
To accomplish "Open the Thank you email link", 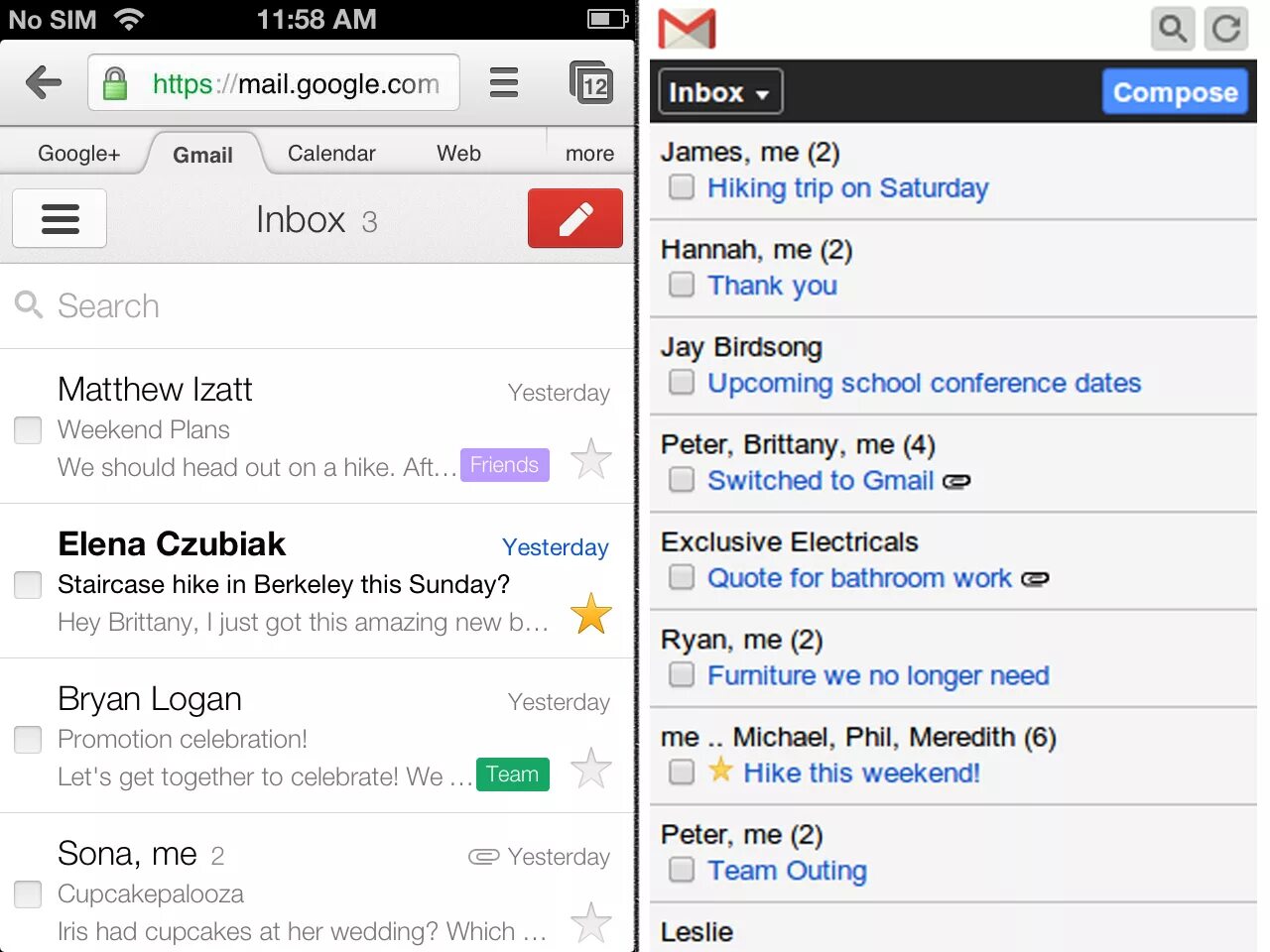I will pyautogui.click(x=772, y=286).
